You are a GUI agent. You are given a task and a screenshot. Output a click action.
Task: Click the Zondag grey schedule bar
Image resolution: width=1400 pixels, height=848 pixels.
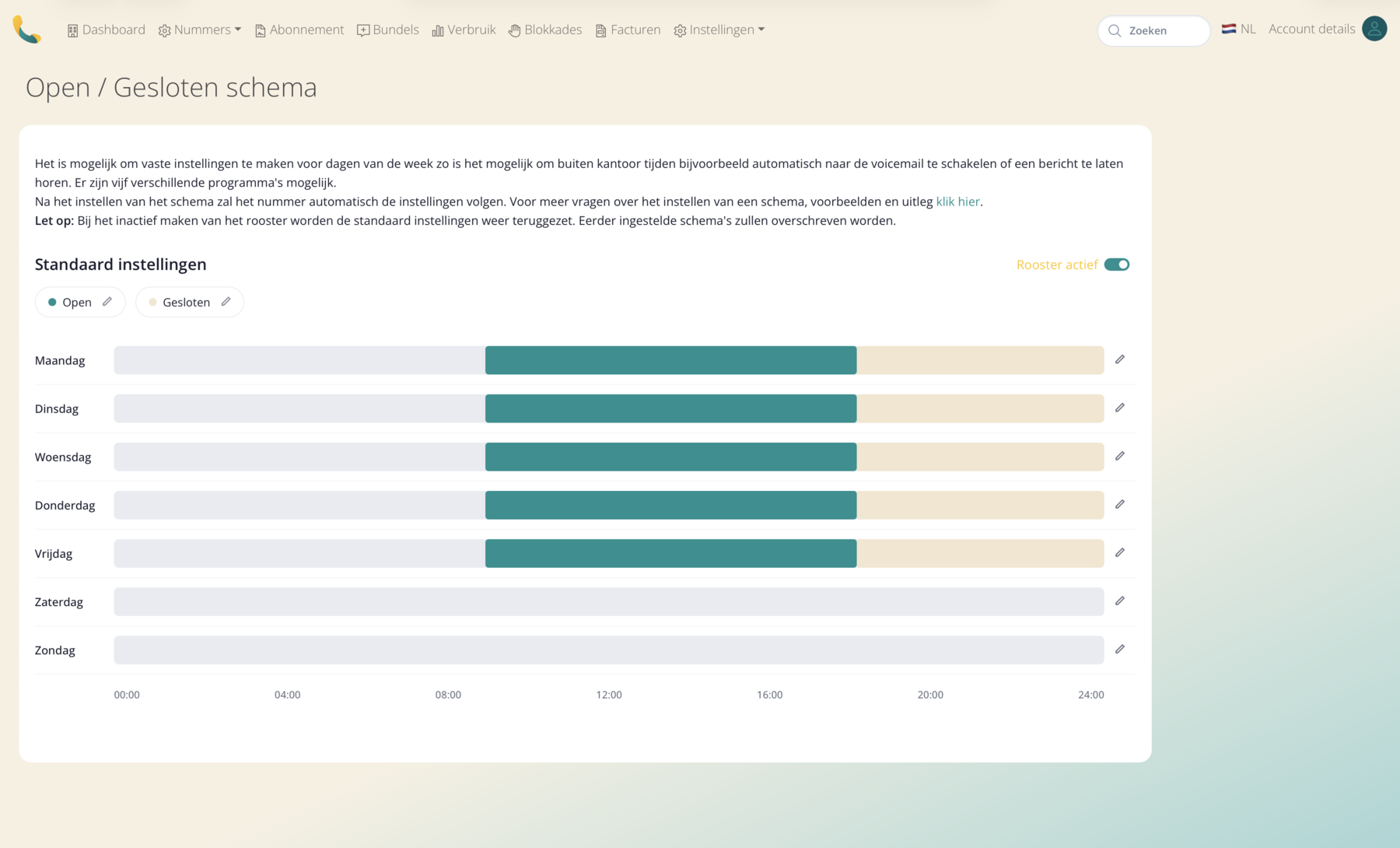click(609, 650)
